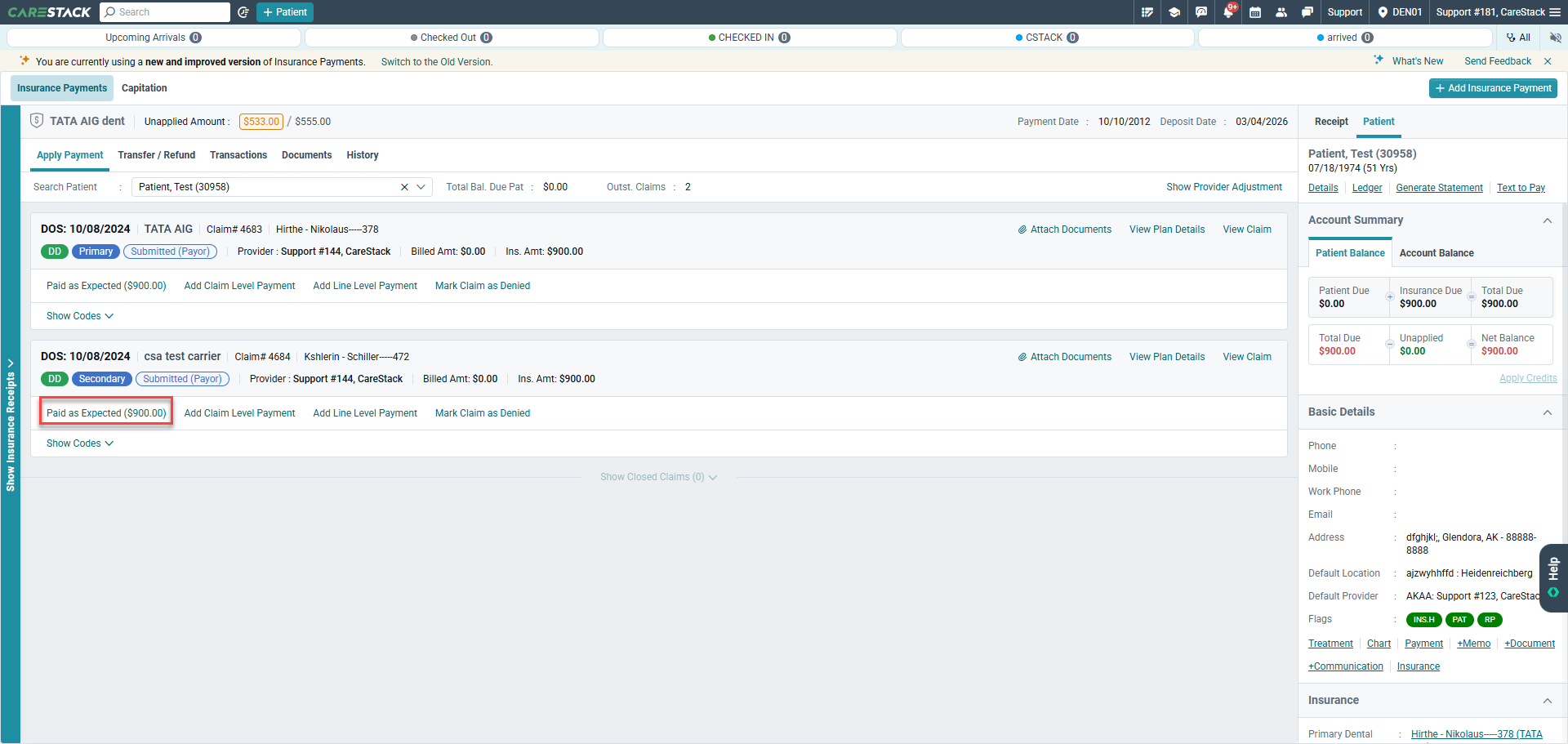Open the Documents tab
Viewport: 1568px width, 744px height.
point(307,155)
